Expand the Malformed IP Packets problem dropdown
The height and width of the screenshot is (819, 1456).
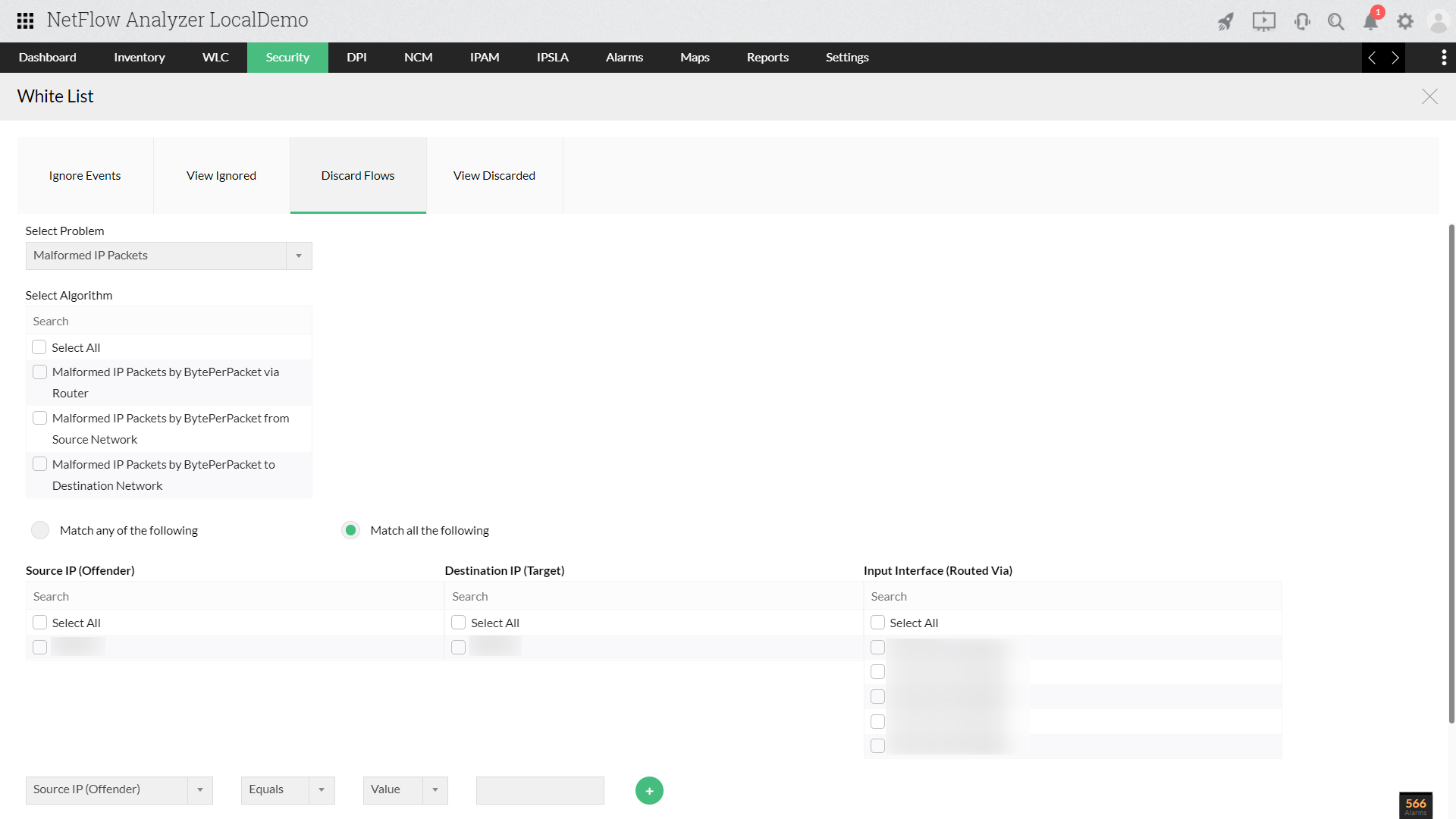(x=299, y=256)
